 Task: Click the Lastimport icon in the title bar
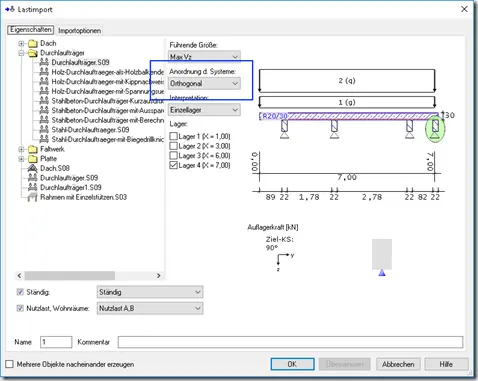point(10,9)
